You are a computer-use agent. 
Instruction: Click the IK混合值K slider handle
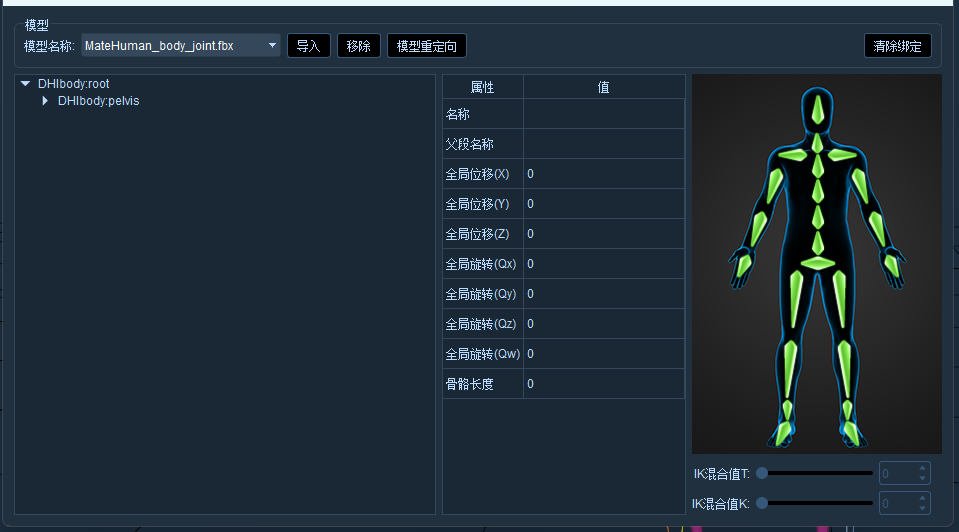[x=762, y=503]
